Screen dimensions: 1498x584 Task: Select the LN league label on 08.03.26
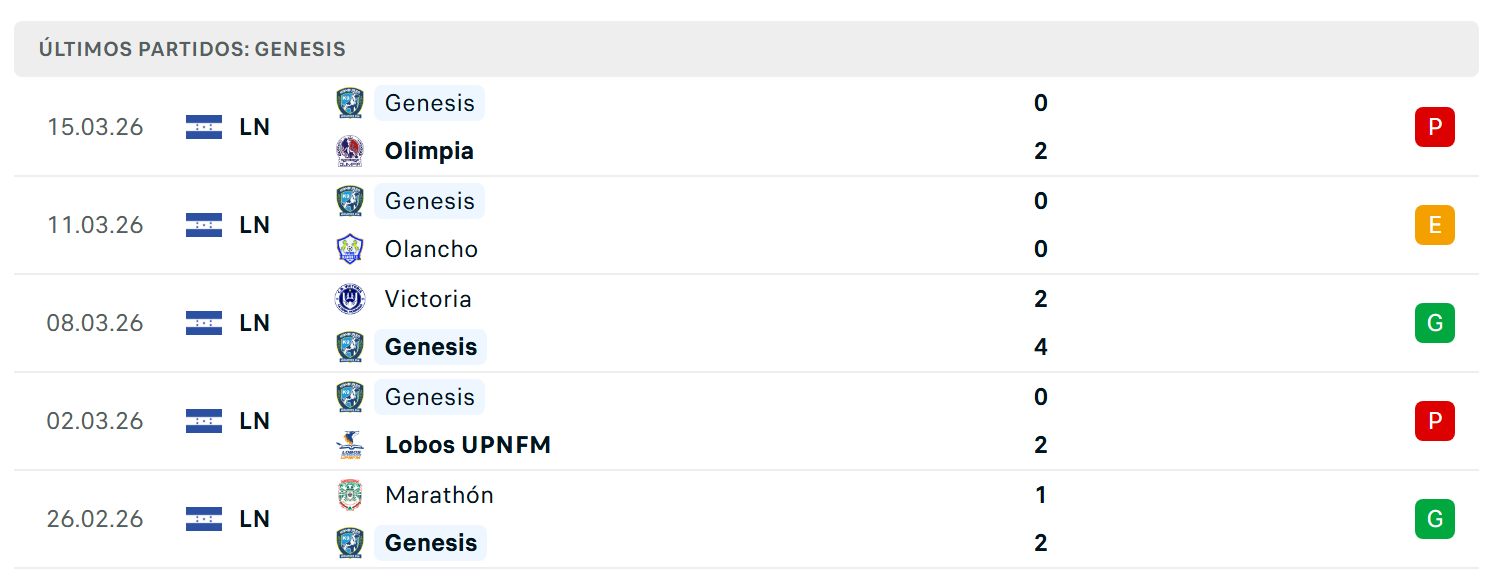(255, 323)
